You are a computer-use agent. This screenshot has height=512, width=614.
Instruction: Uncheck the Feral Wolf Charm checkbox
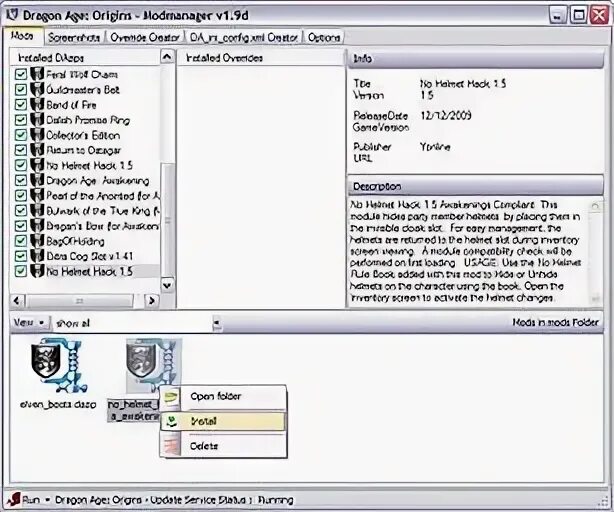click(20, 74)
